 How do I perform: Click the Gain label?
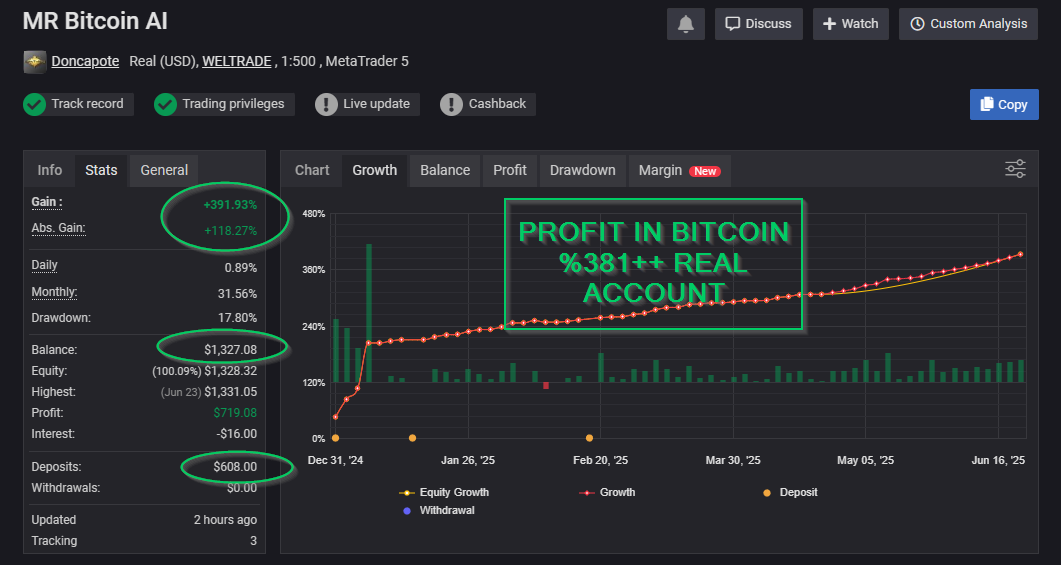point(47,202)
